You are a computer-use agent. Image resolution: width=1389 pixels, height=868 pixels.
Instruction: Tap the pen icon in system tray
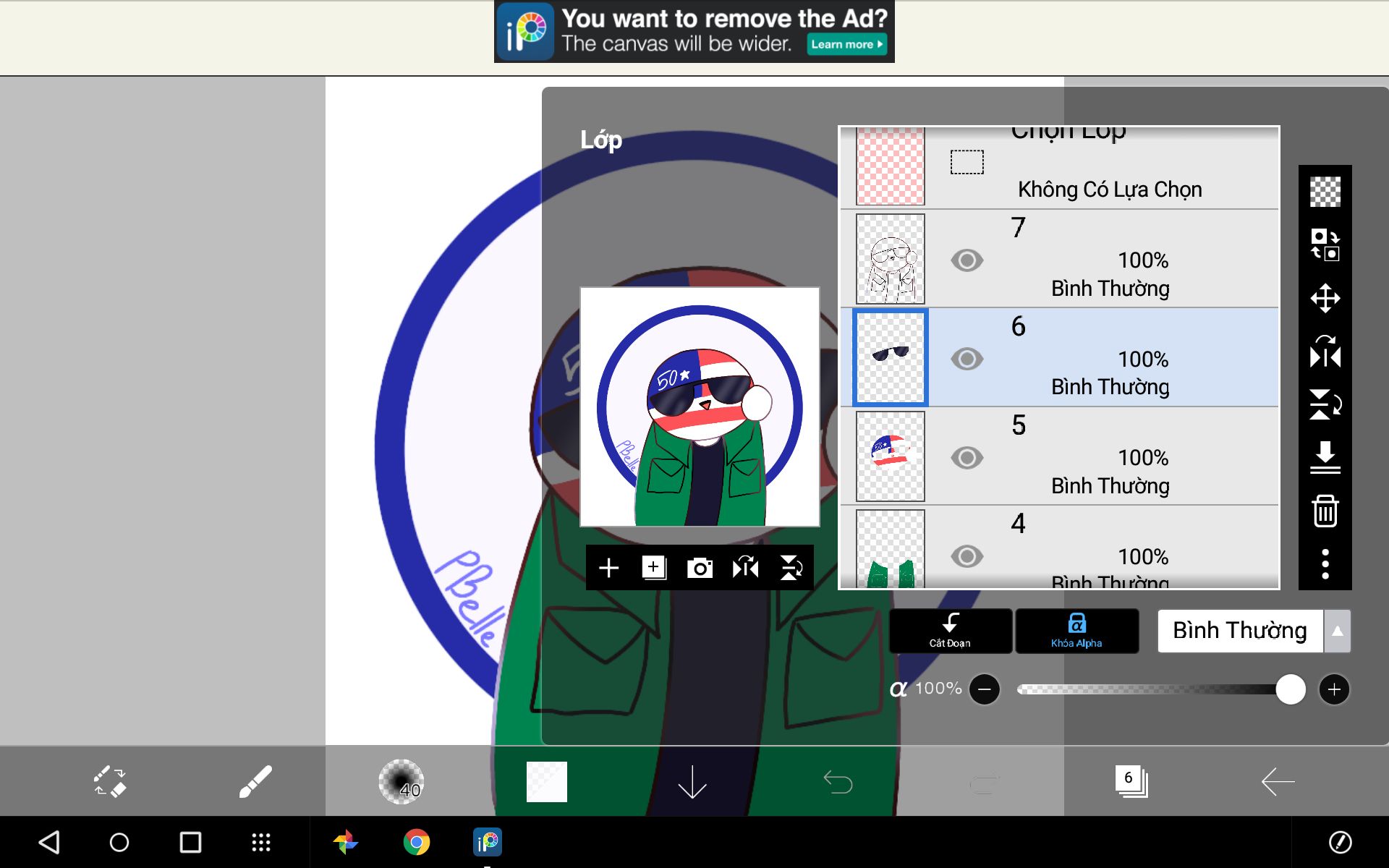point(1340,842)
